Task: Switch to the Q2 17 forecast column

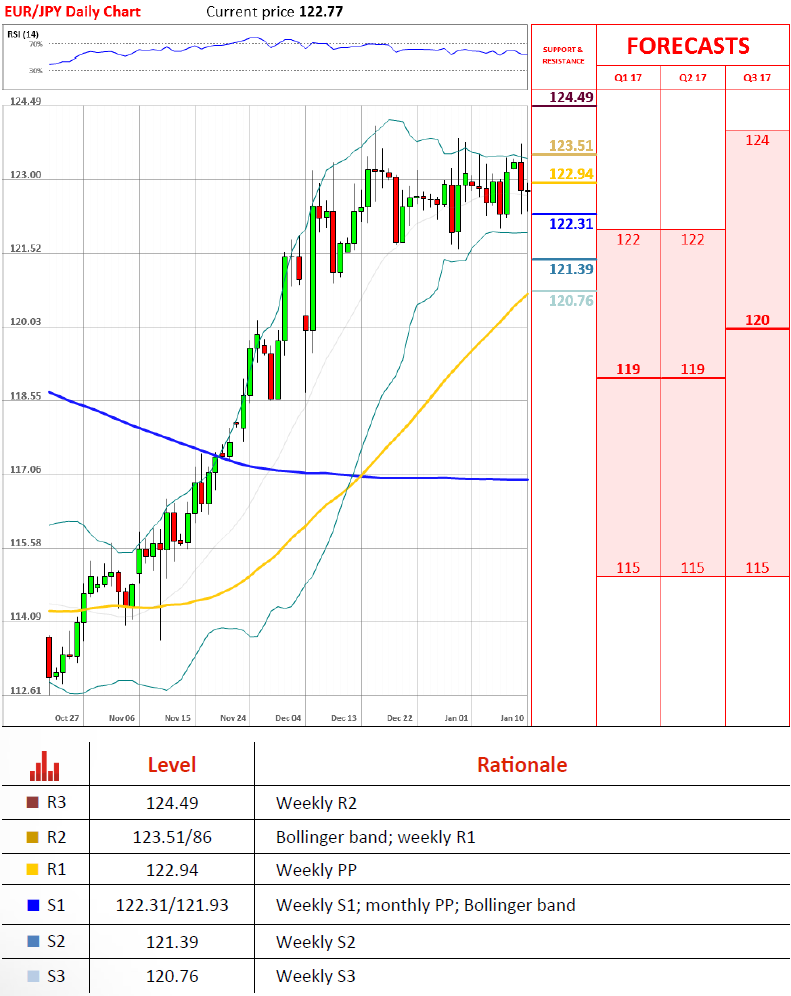Action: [x=692, y=78]
